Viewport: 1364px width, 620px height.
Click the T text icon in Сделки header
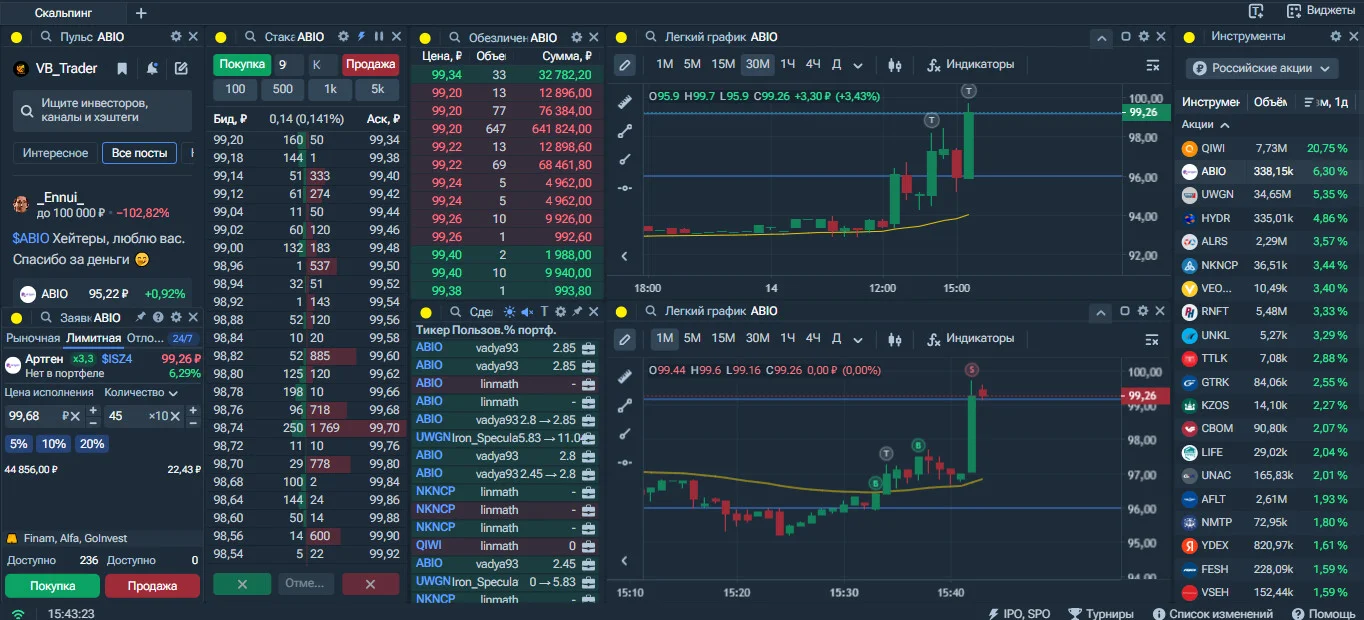pos(544,312)
